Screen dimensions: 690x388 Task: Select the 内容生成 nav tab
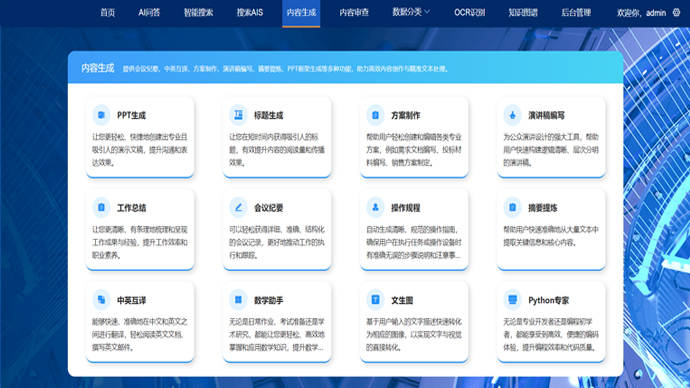tap(301, 13)
